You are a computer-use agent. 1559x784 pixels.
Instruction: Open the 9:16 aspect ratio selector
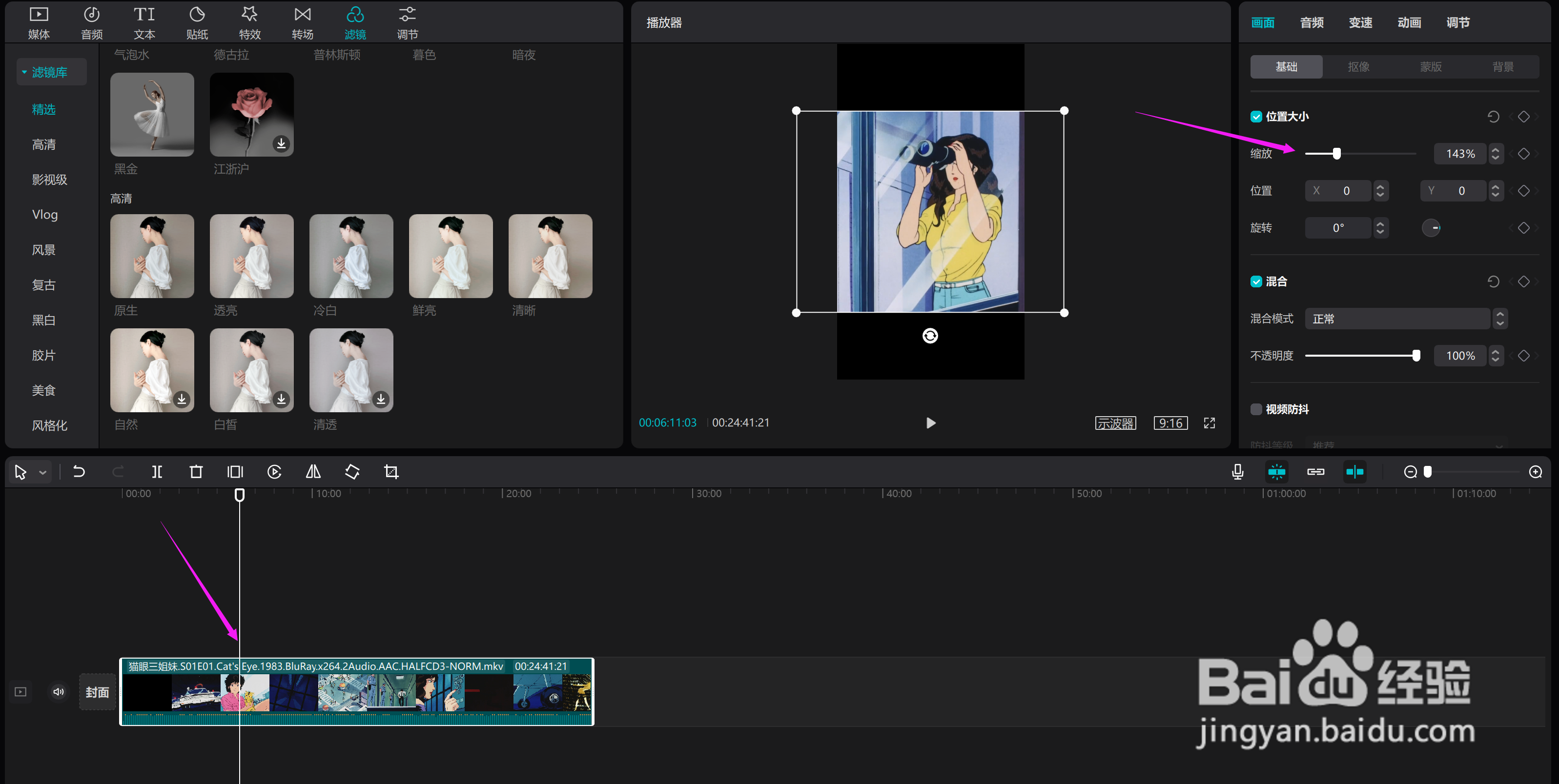(1170, 423)
